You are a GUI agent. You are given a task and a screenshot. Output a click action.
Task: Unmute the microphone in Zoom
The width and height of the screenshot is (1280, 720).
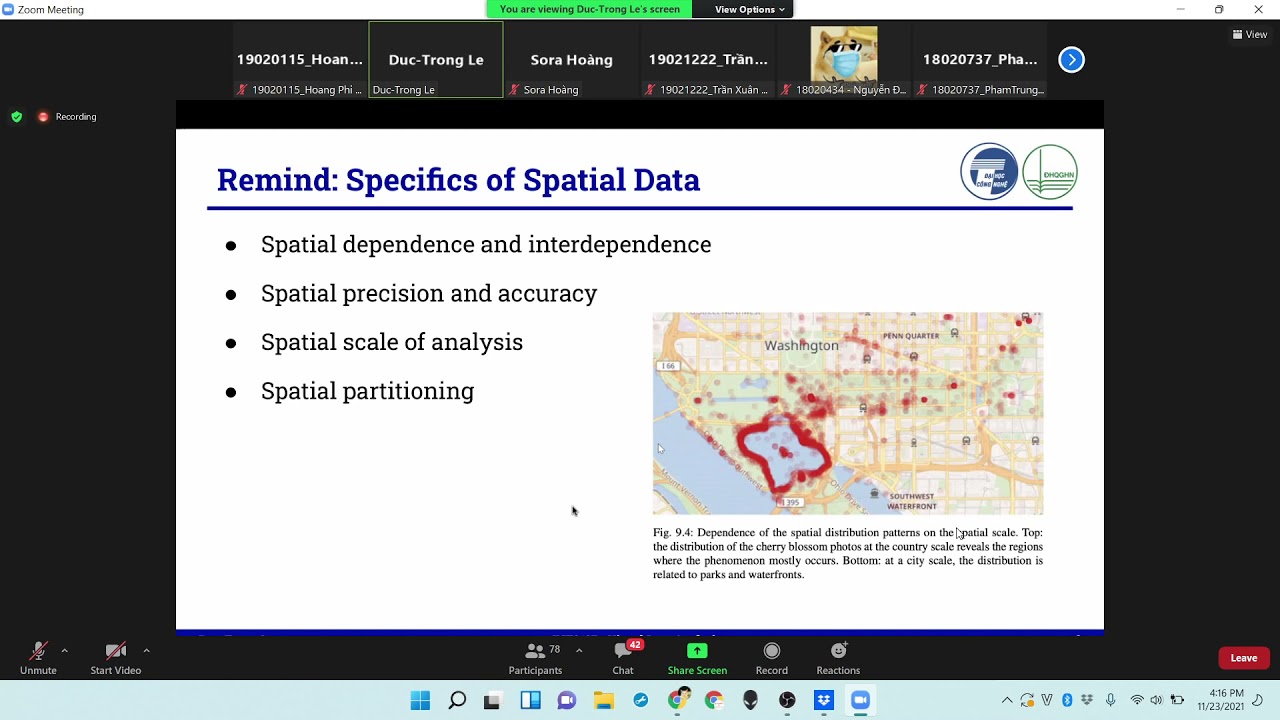pyautogui.click(x=38, y=659)
